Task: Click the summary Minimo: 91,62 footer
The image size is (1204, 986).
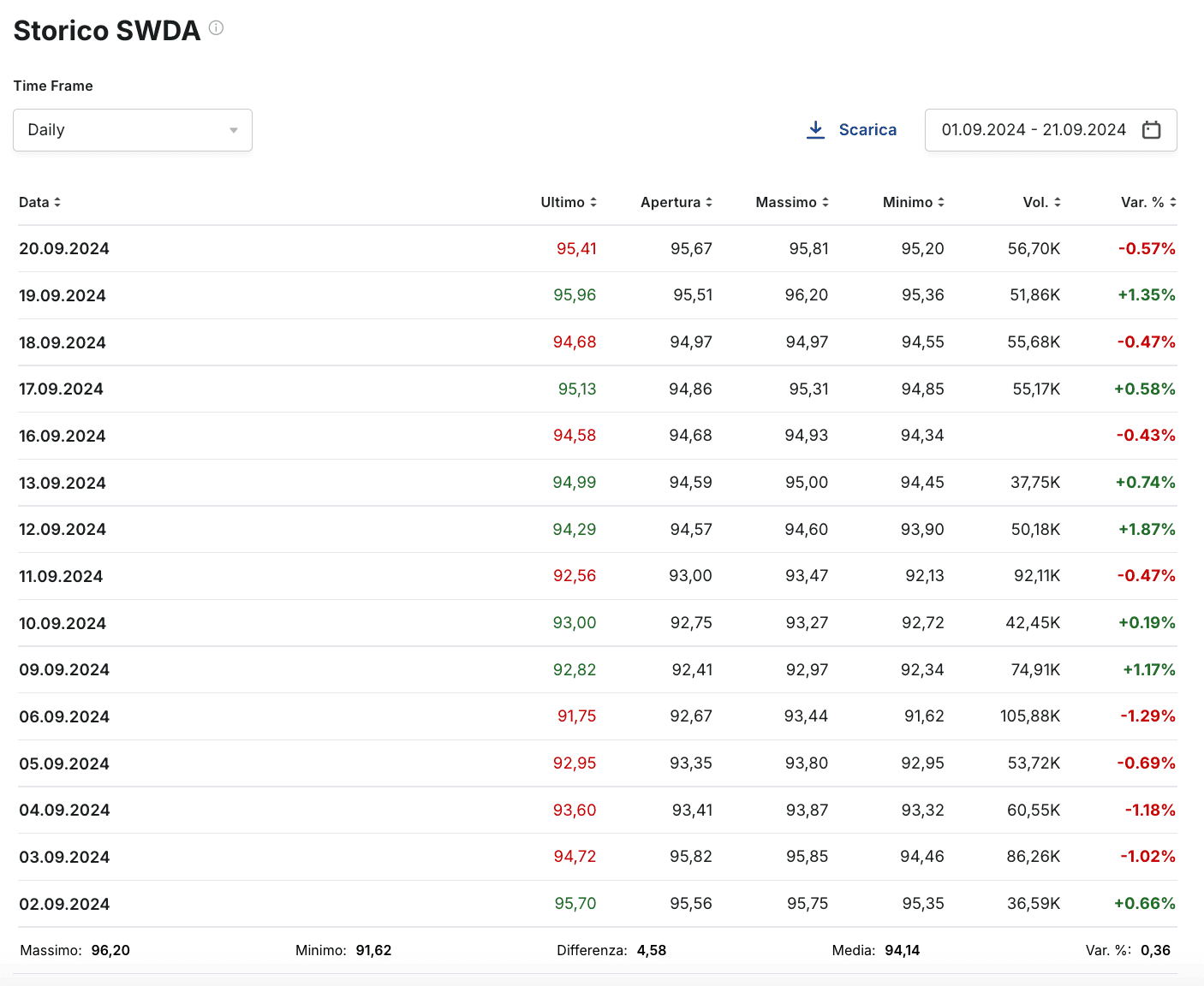Action: 343,951
